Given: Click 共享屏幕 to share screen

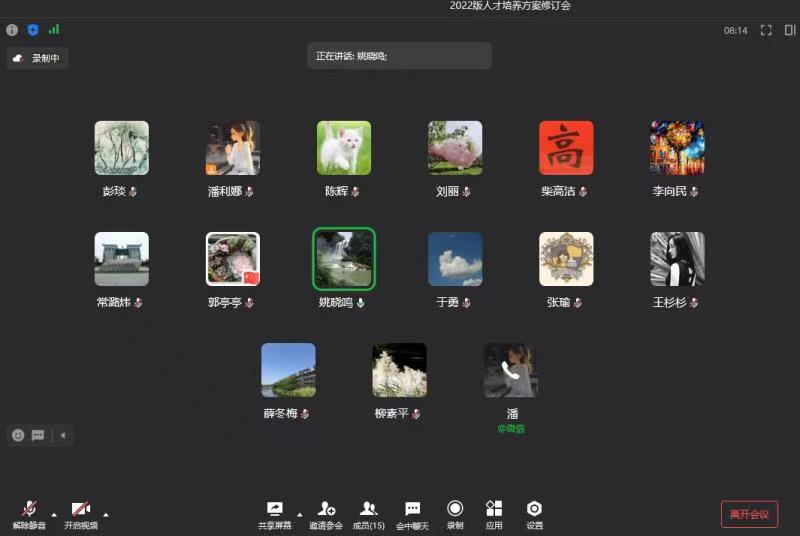Looking at the screenshot, I should tap(275, 514).
